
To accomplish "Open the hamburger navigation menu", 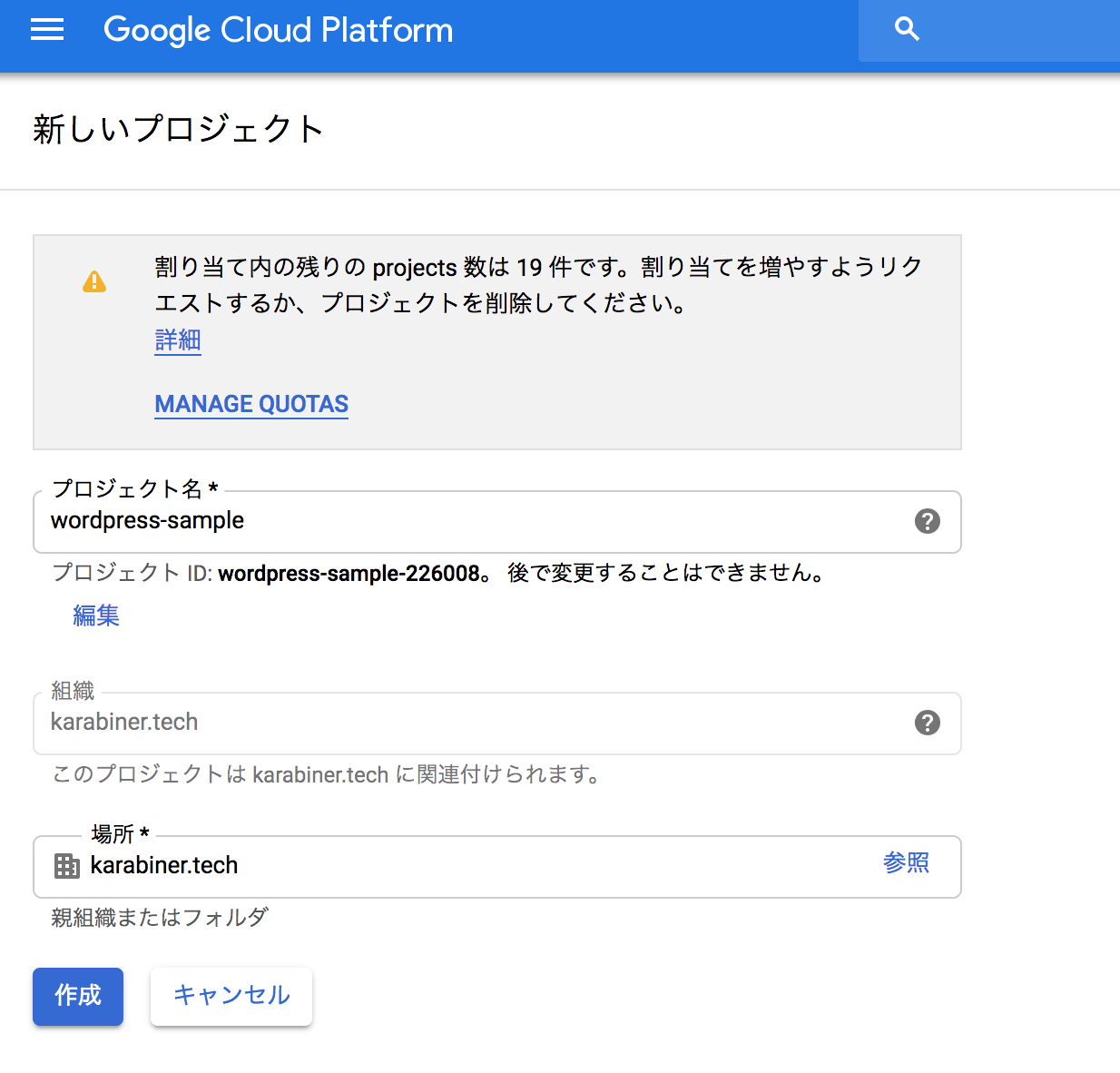I will (47, 30).
